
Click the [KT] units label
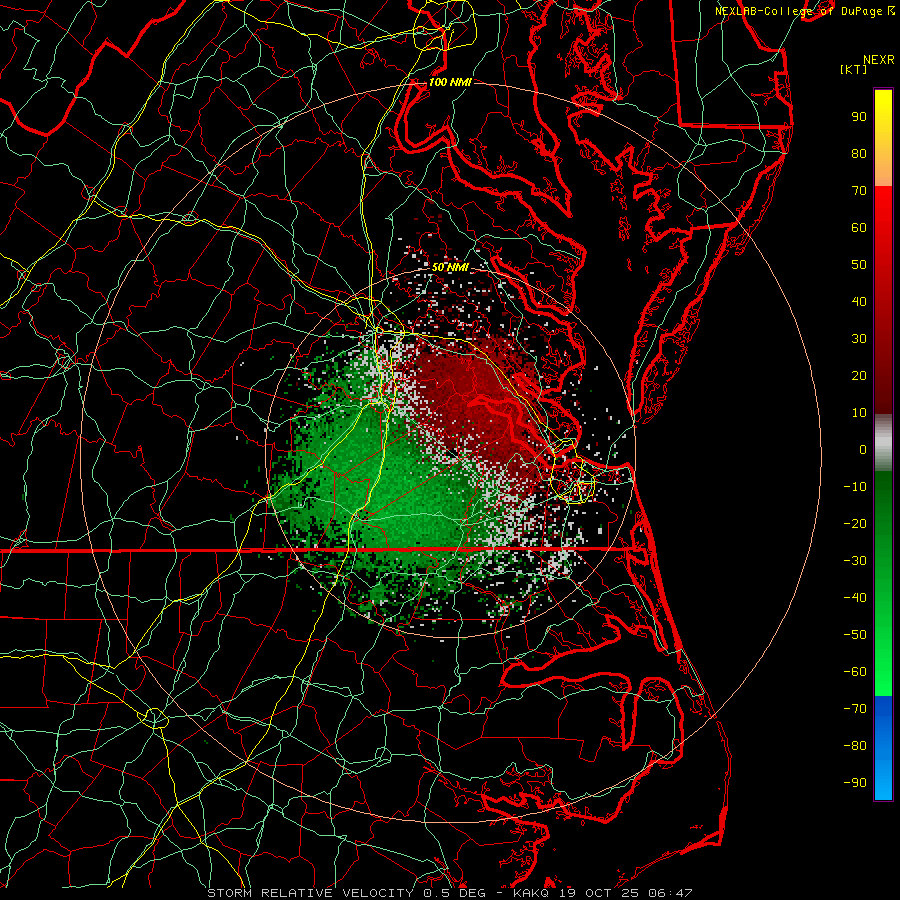[x=854, y=69]
